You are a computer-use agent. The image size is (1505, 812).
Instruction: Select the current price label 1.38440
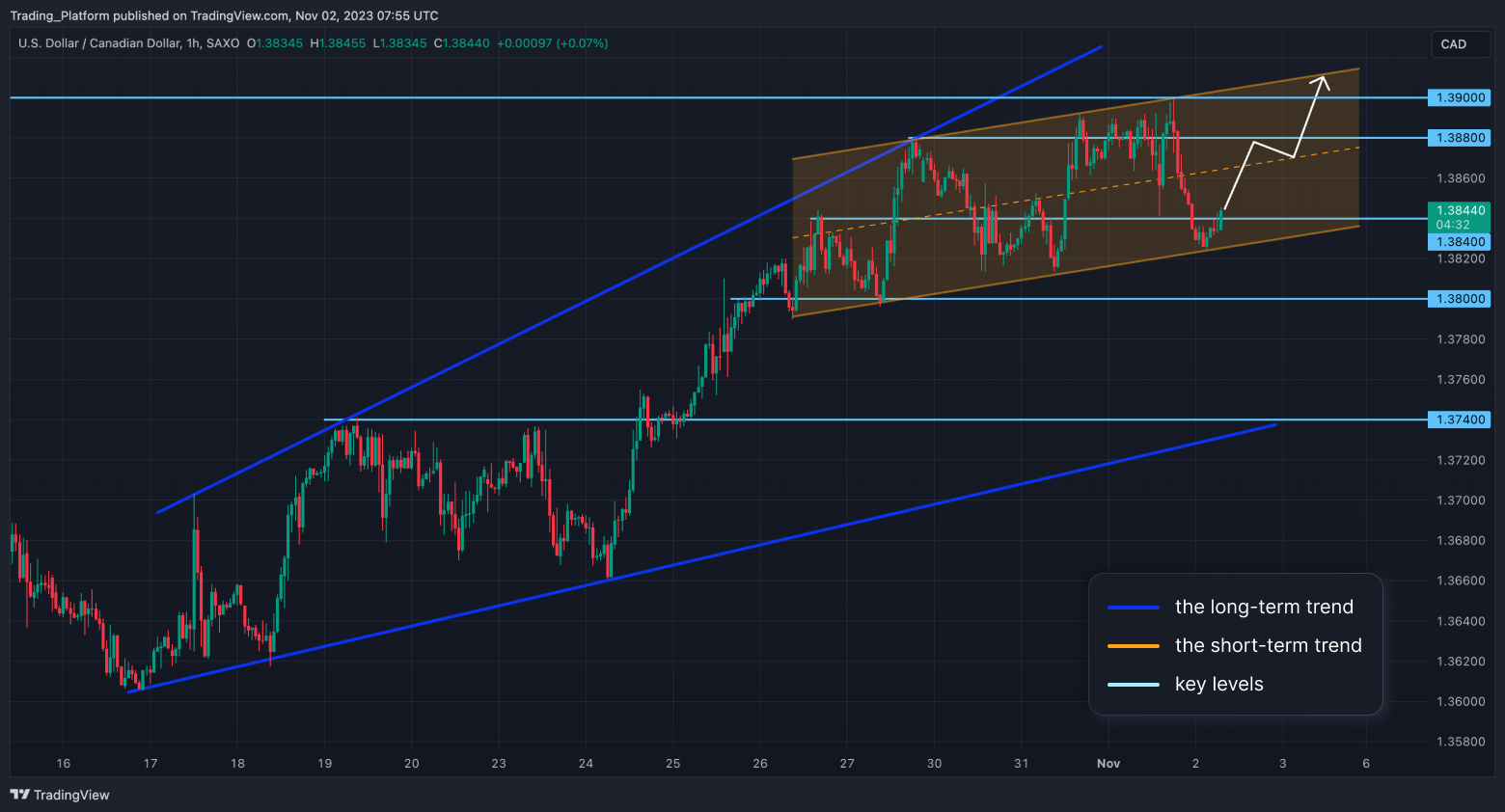tap(1459, 210)
